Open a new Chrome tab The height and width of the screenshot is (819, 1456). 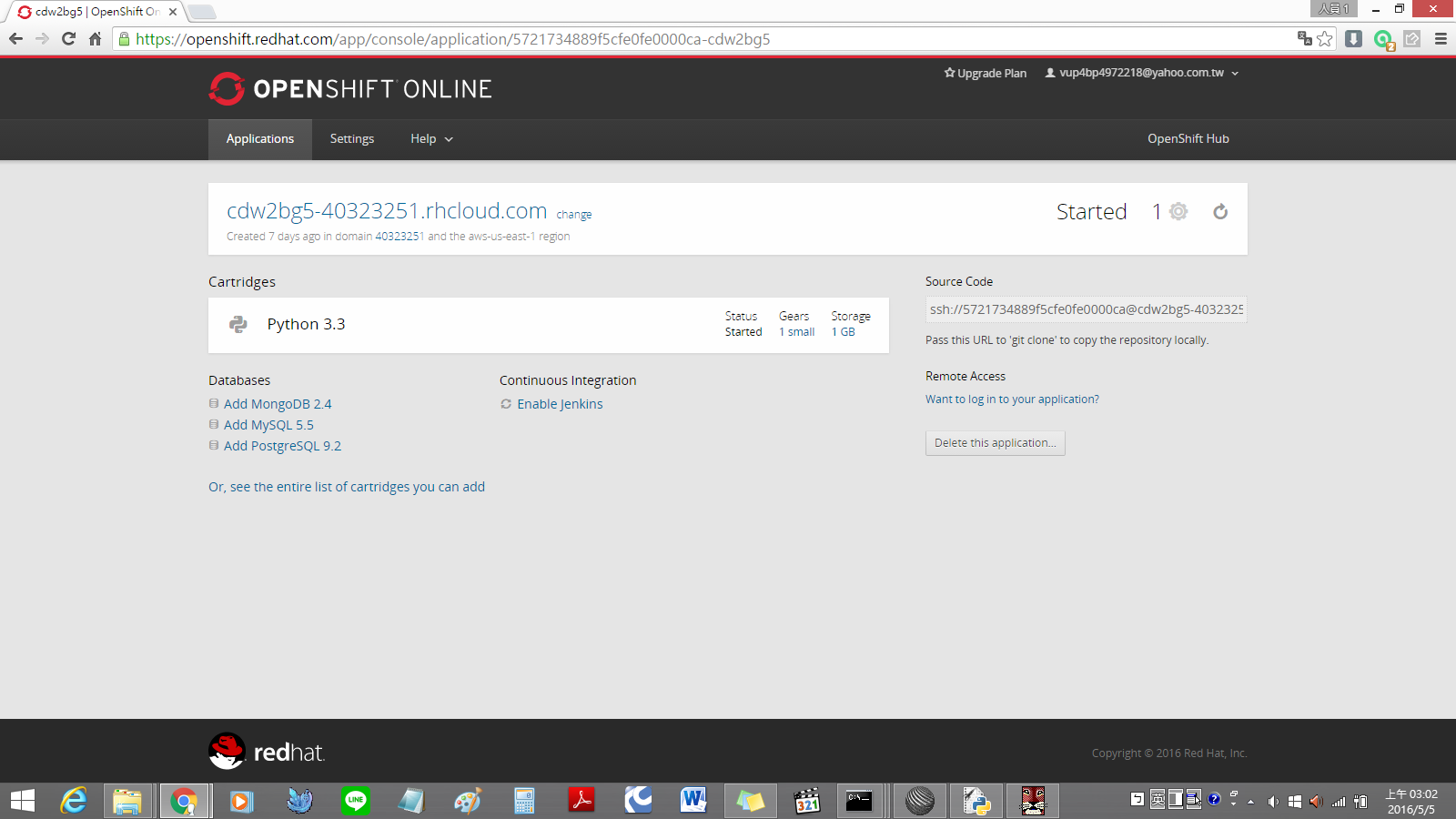click(201, 12)
